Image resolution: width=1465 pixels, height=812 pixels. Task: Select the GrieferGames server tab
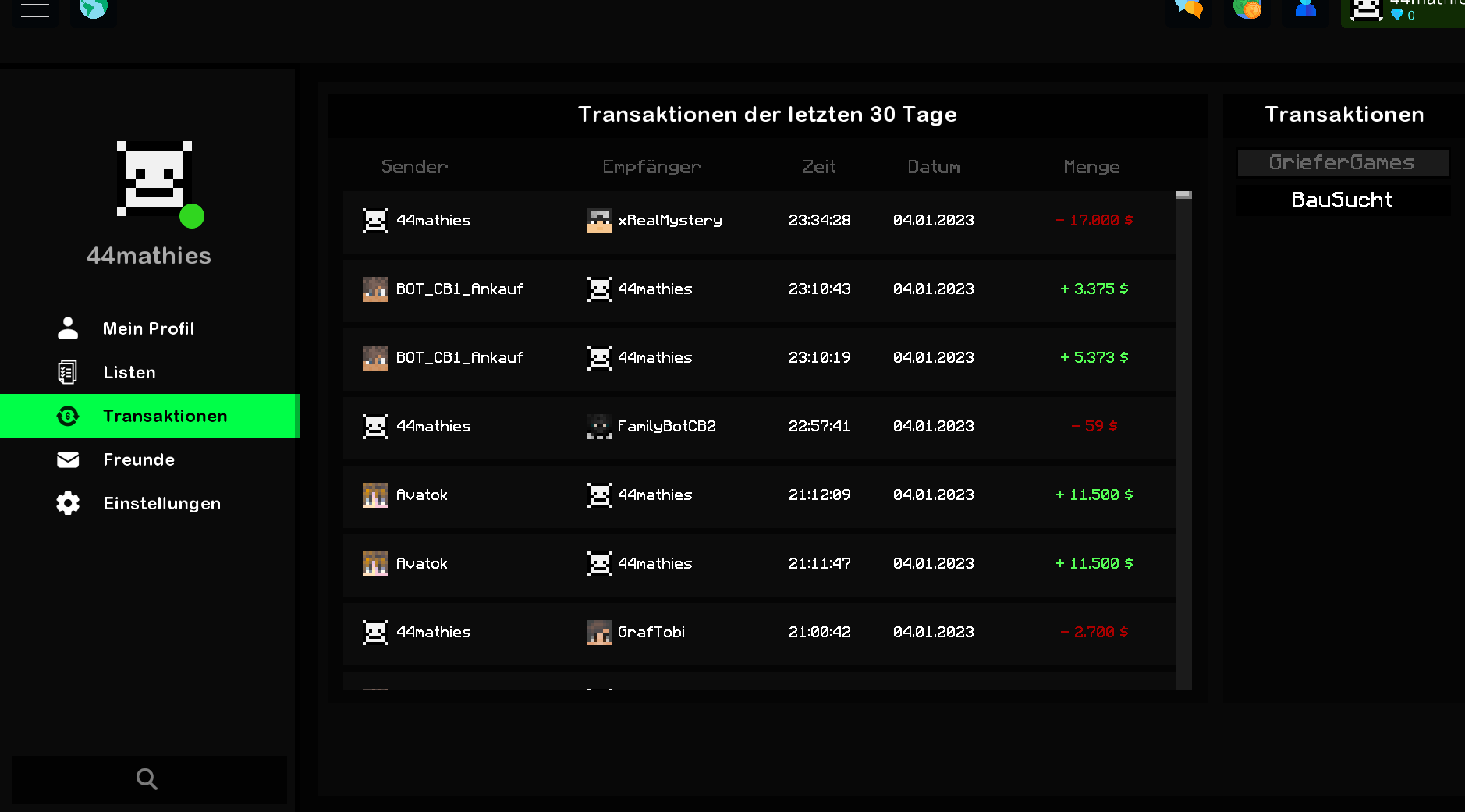1343,162
